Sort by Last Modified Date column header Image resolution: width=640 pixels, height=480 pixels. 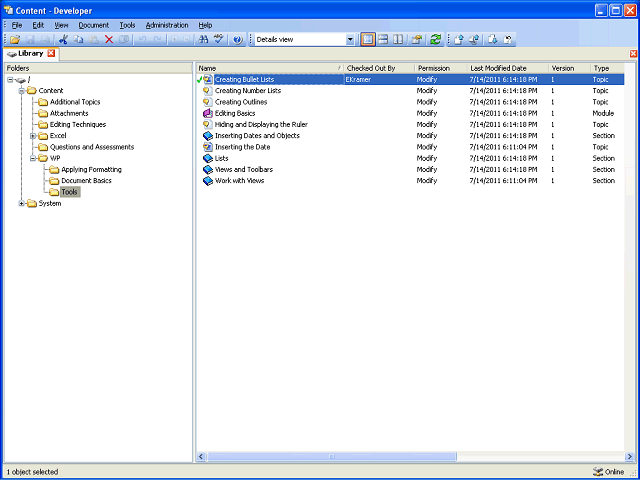coord(508,68)
